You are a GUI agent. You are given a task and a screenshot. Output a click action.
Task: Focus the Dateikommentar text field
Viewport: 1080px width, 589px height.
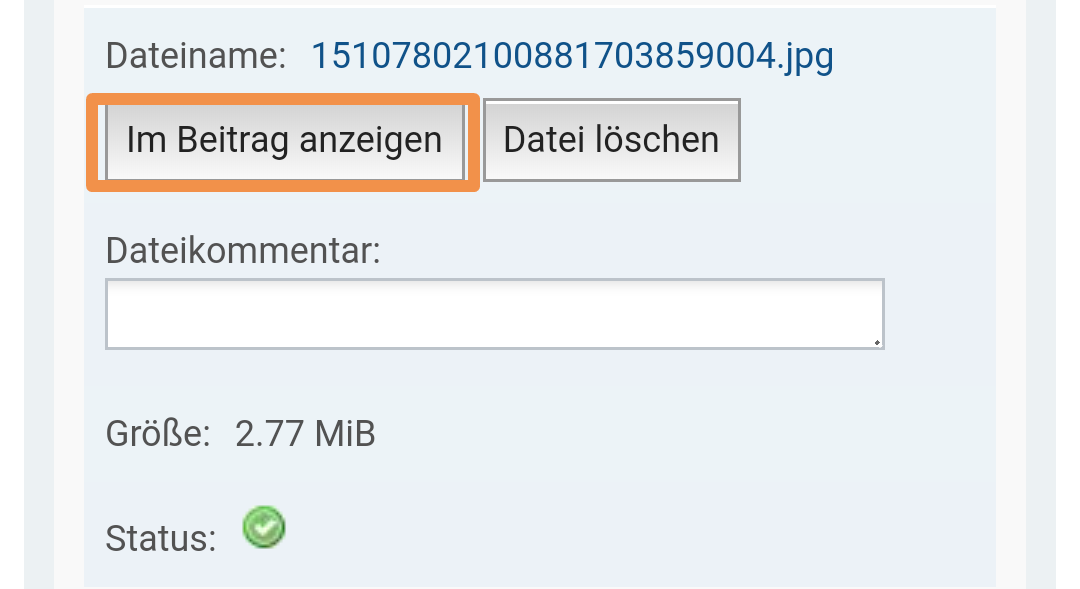494,314
